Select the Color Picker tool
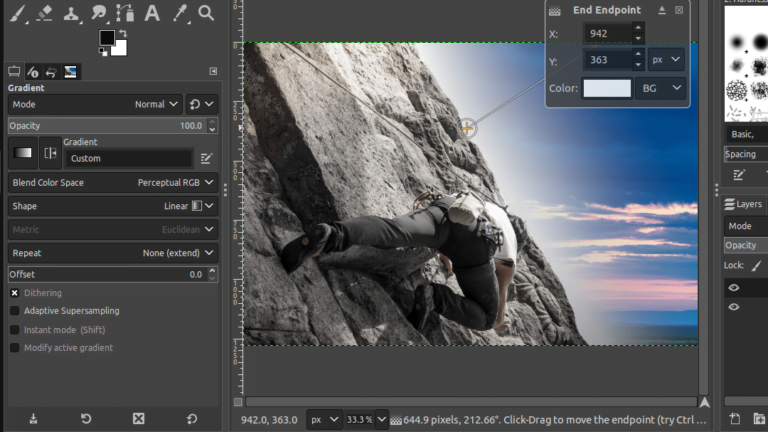The image size is (768, 432). [x=179, y=13]
